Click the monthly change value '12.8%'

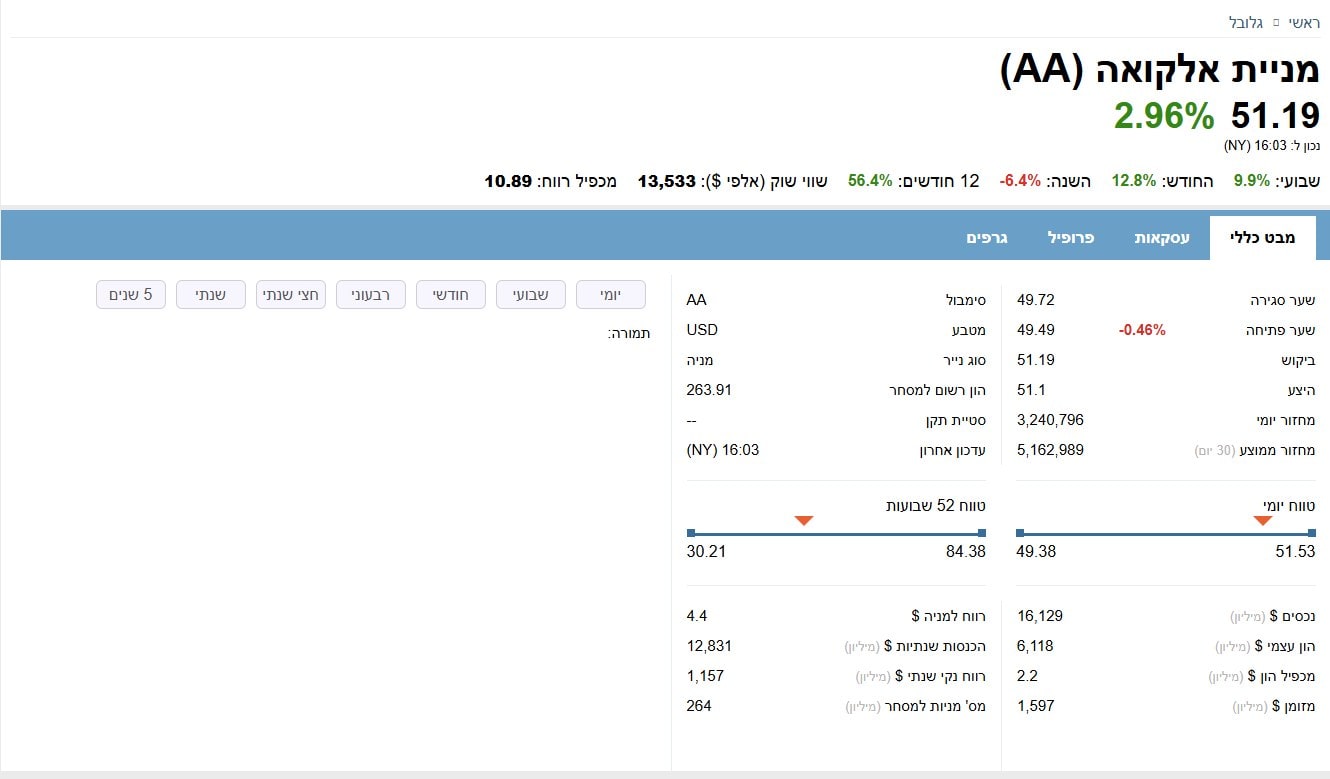click(x=1134, y=181)
